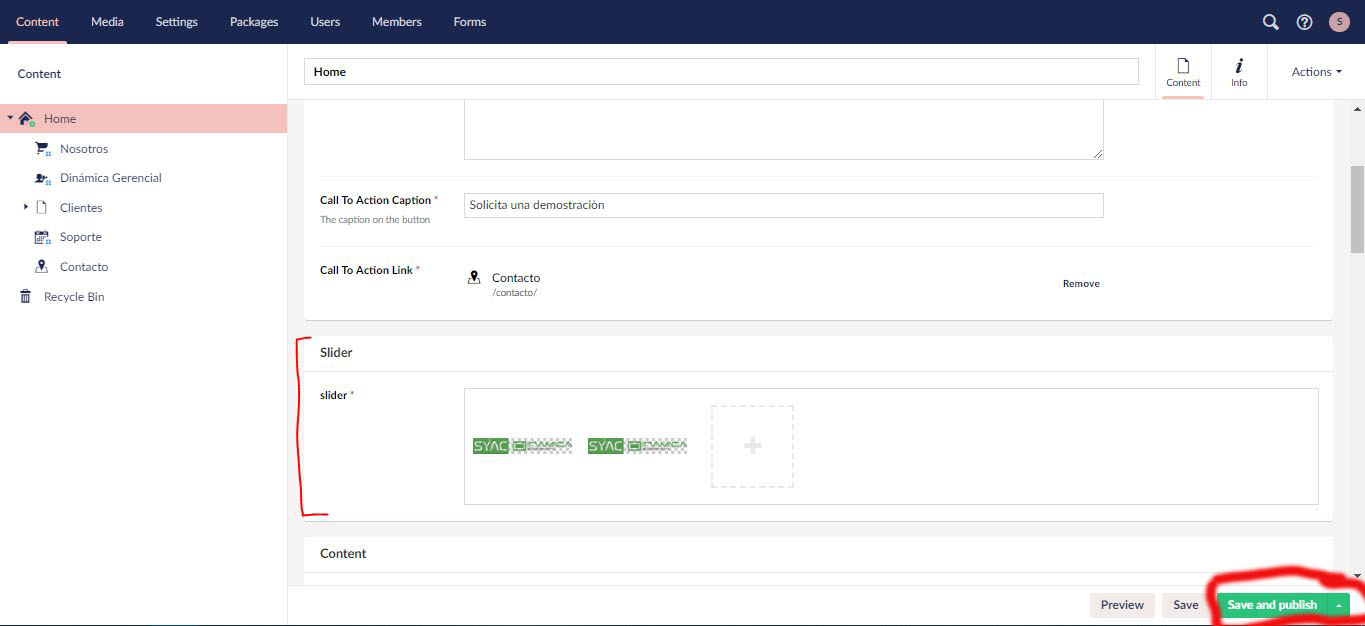Screen dimensions: 1365x626
Task: Go to the Settings section
Action: (x=176, y=22)
